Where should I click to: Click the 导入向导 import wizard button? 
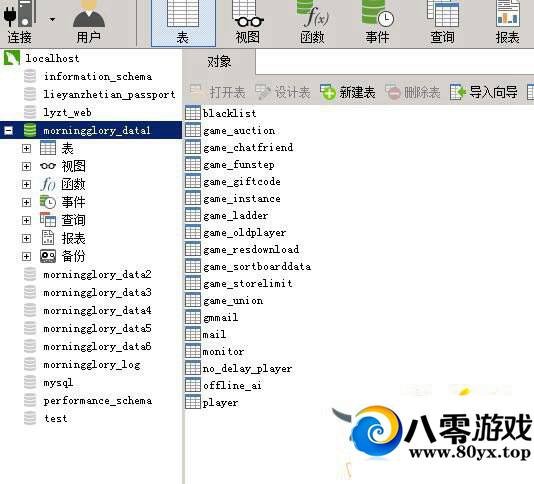click(x=484, y=92)
